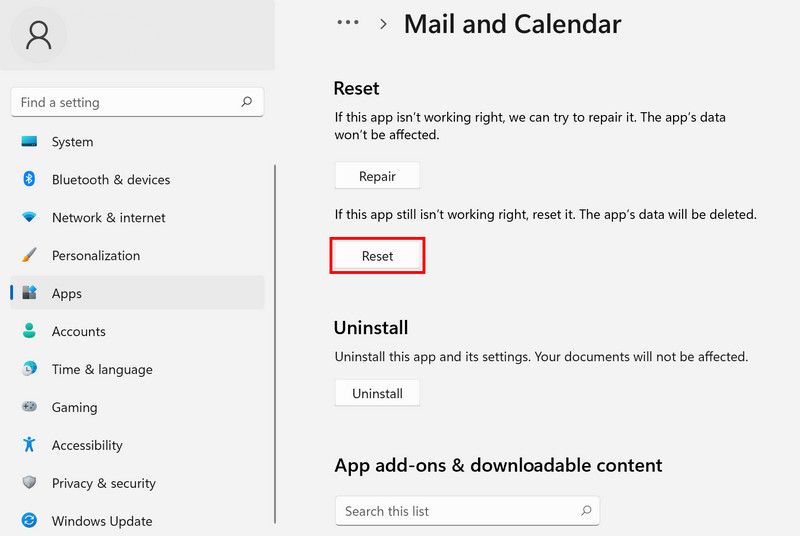This screenshot has width=800, height=536.
Task: Click the Gaming controller icon
Action: [x=29, y=406]
